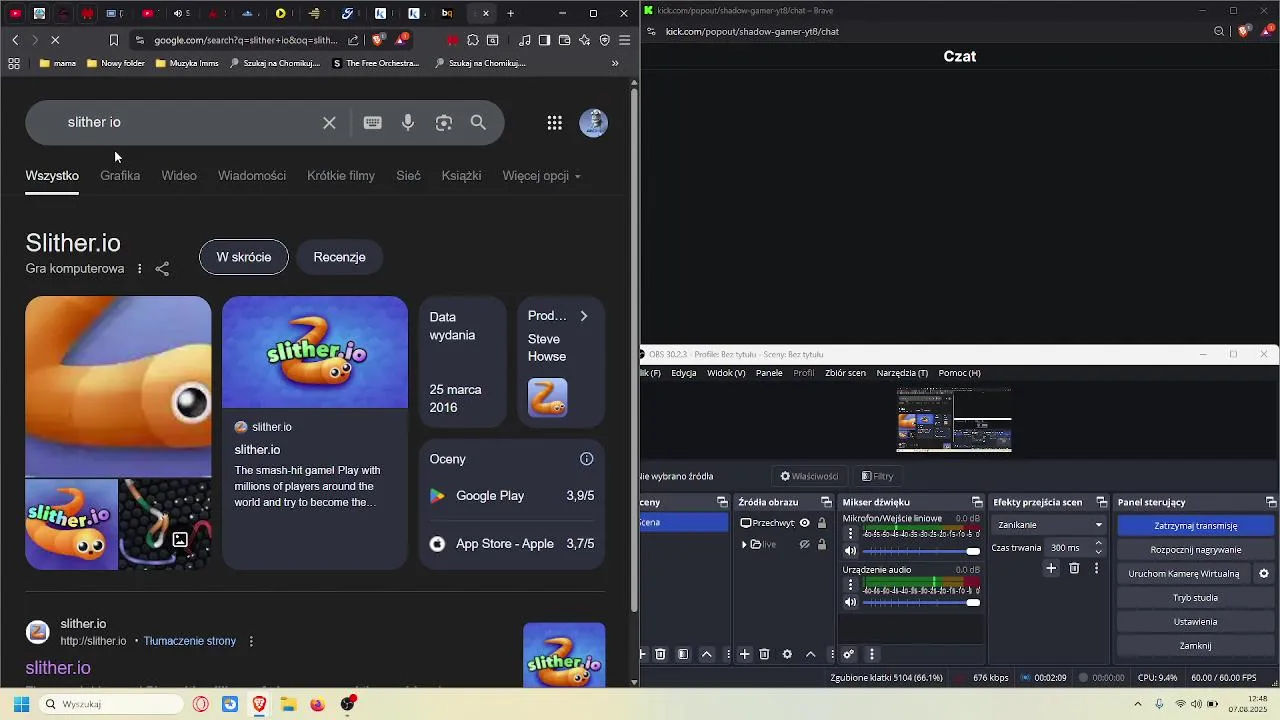Open Google account avatar
Image resolution: width=1280 pixels, height=720 pixels.
(x=593, y=123)
